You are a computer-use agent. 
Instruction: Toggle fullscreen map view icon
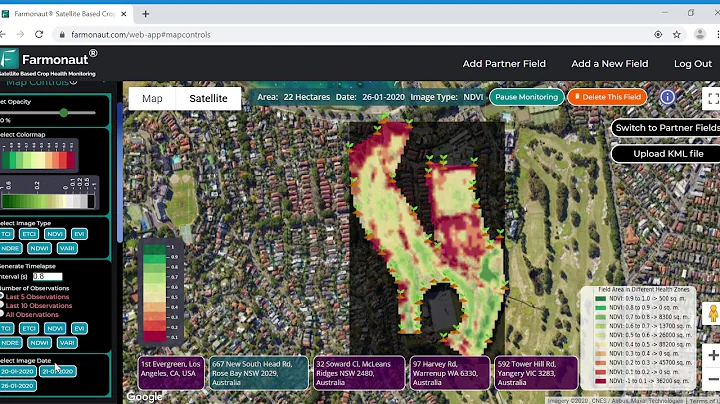[x=713, y=98]
